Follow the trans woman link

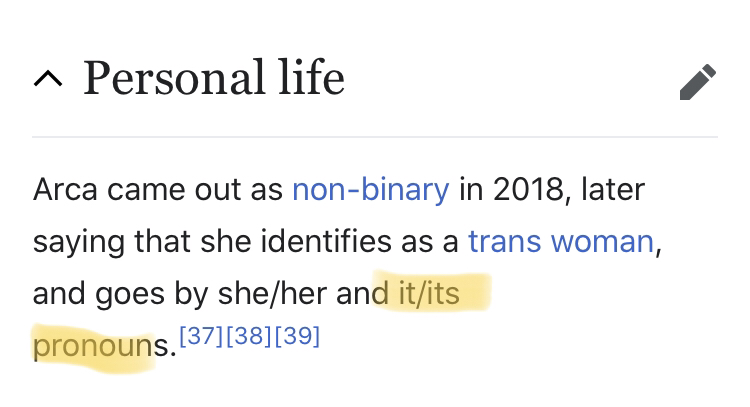click(560, 241)
